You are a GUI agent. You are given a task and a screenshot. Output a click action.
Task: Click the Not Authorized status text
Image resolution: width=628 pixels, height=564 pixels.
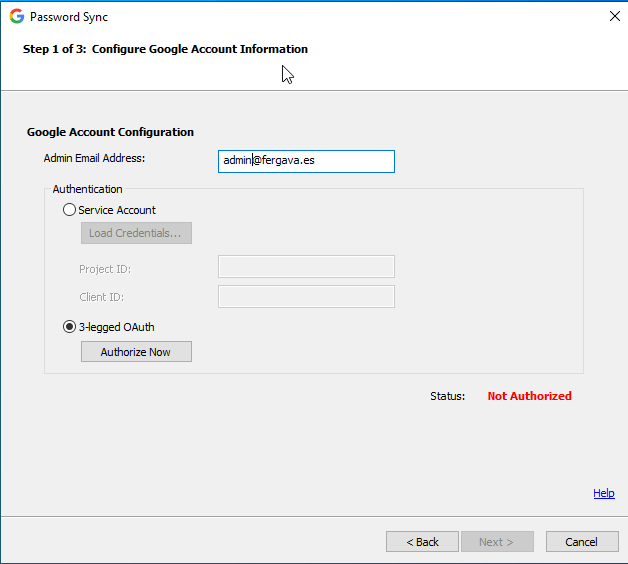(x=529, y=396)
